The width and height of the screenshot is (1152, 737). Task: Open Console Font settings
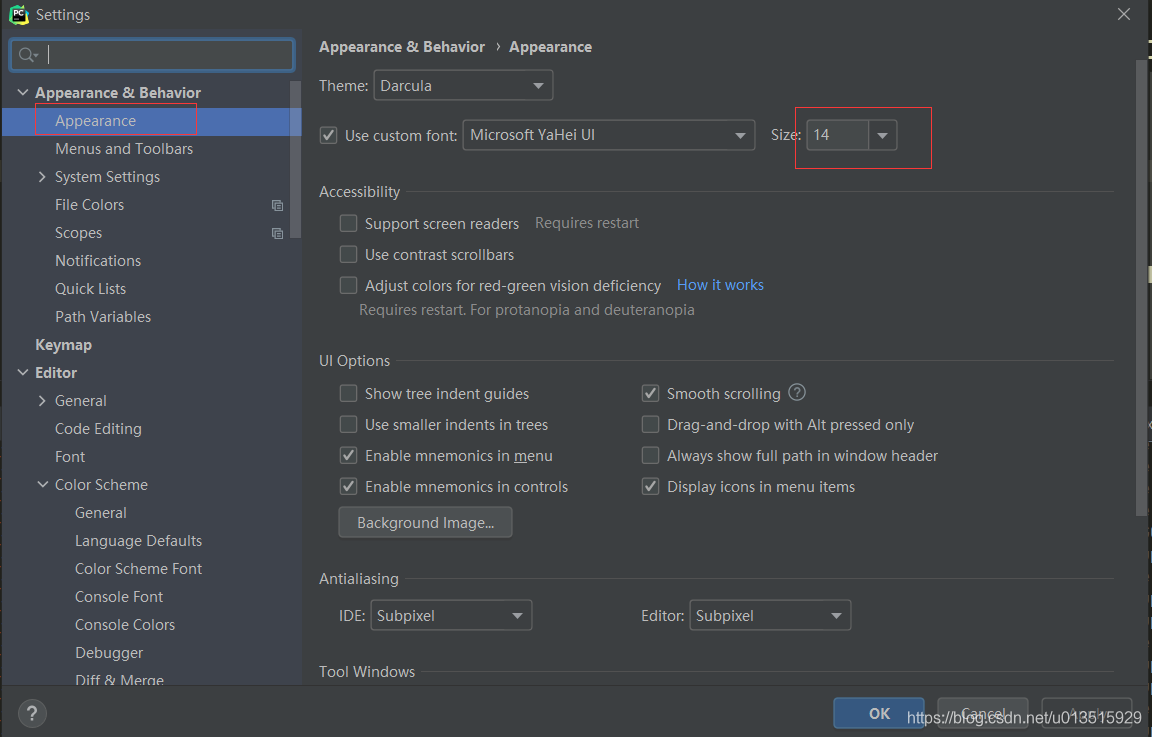[119, 597]
